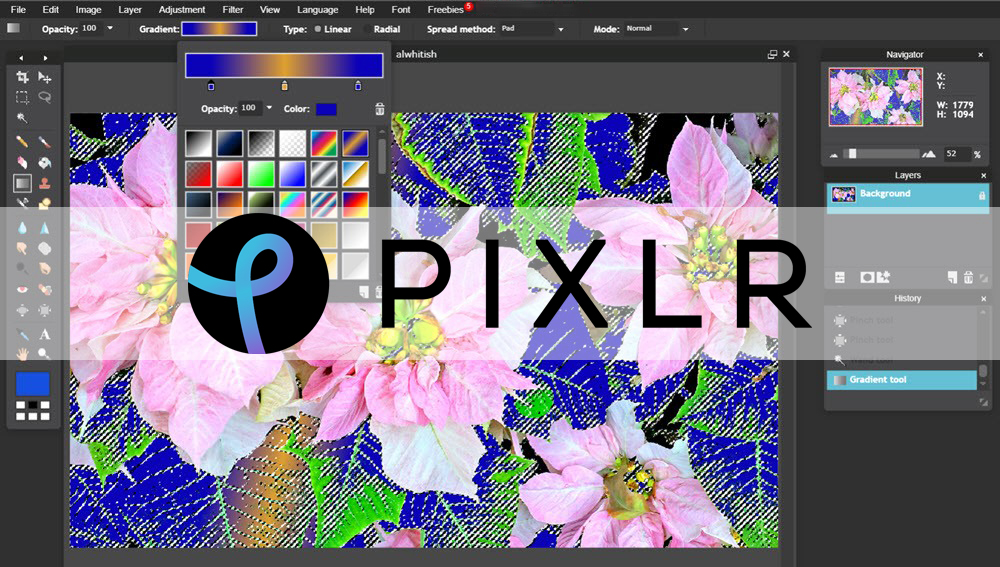Select the Paint Bucket tool
The image size is (1000, 567).
click(x=44, y=163)
